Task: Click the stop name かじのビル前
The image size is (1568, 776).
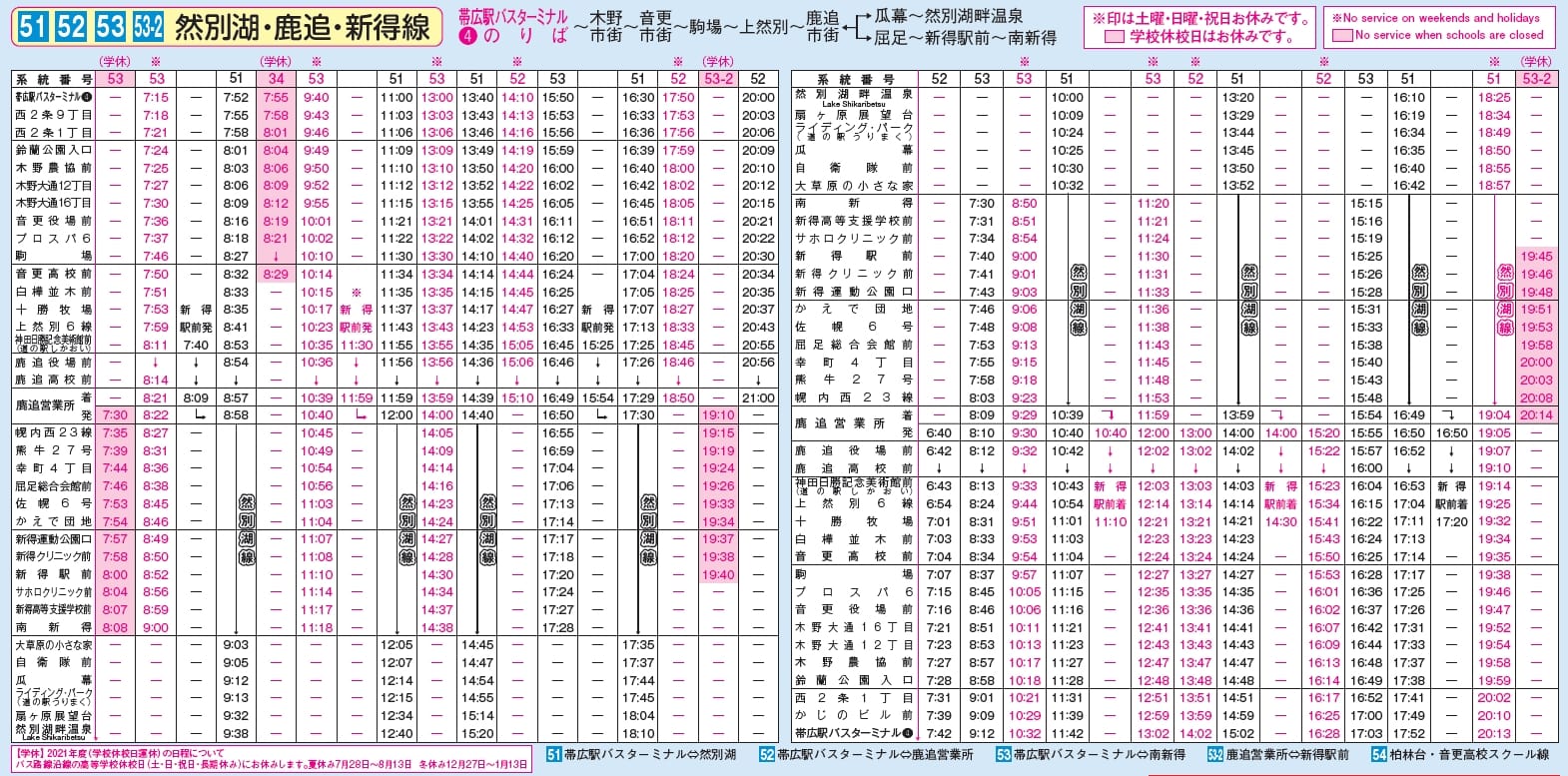Action: point(853,715)
